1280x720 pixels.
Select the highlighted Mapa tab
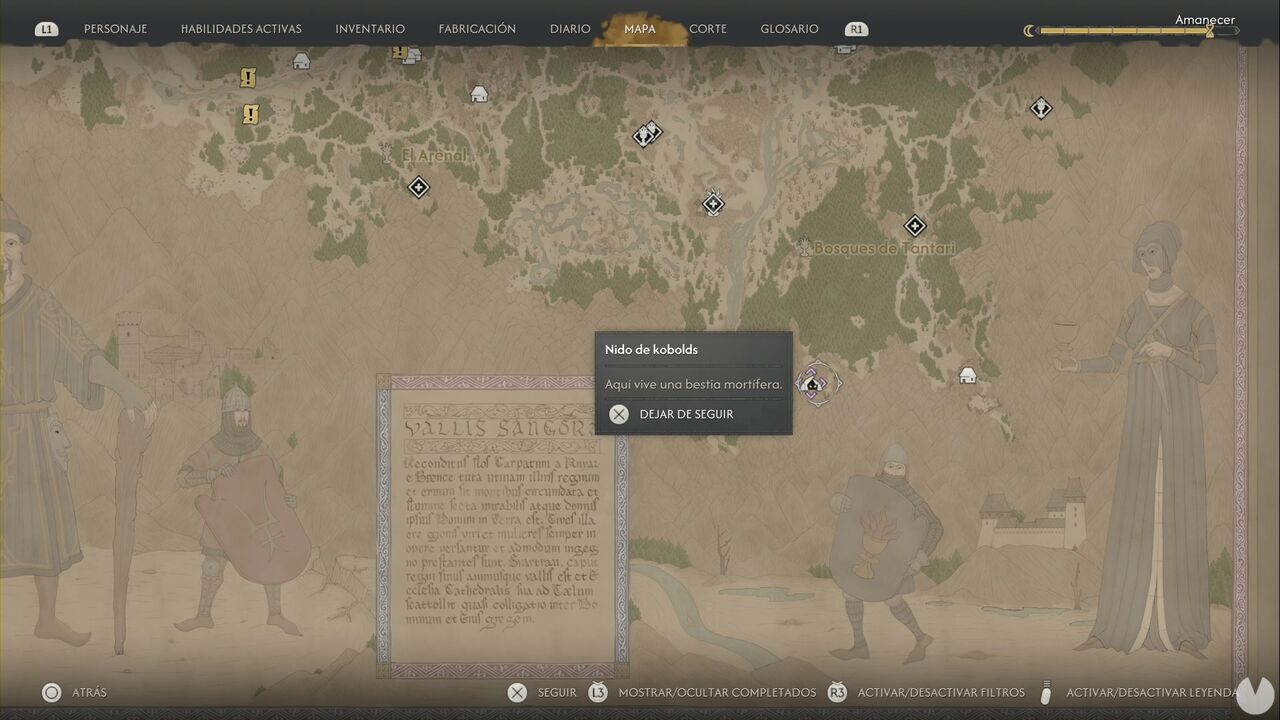[x=640, y=29]
